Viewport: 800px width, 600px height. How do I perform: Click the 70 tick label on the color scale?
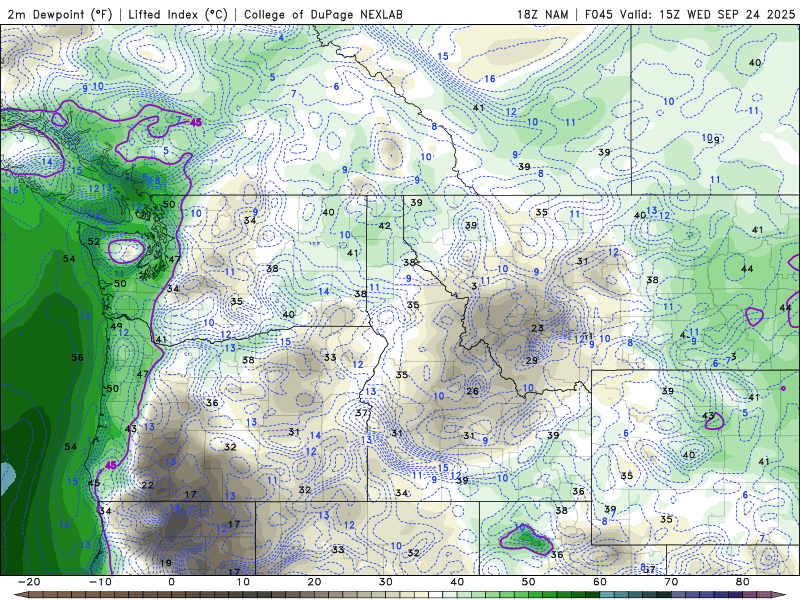[x=671, y=582]
